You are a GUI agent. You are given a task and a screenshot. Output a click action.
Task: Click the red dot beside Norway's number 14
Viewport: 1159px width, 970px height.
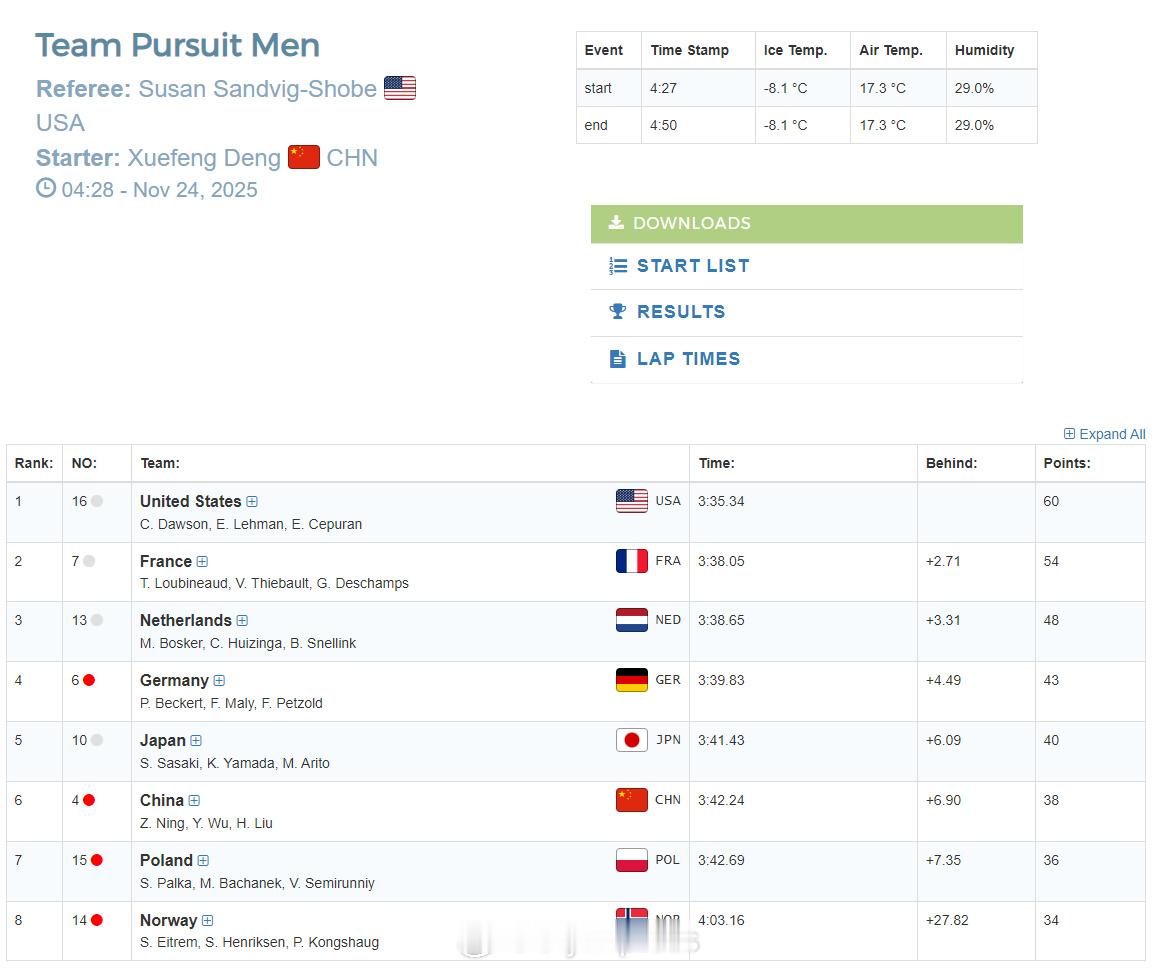click(97, 920)
